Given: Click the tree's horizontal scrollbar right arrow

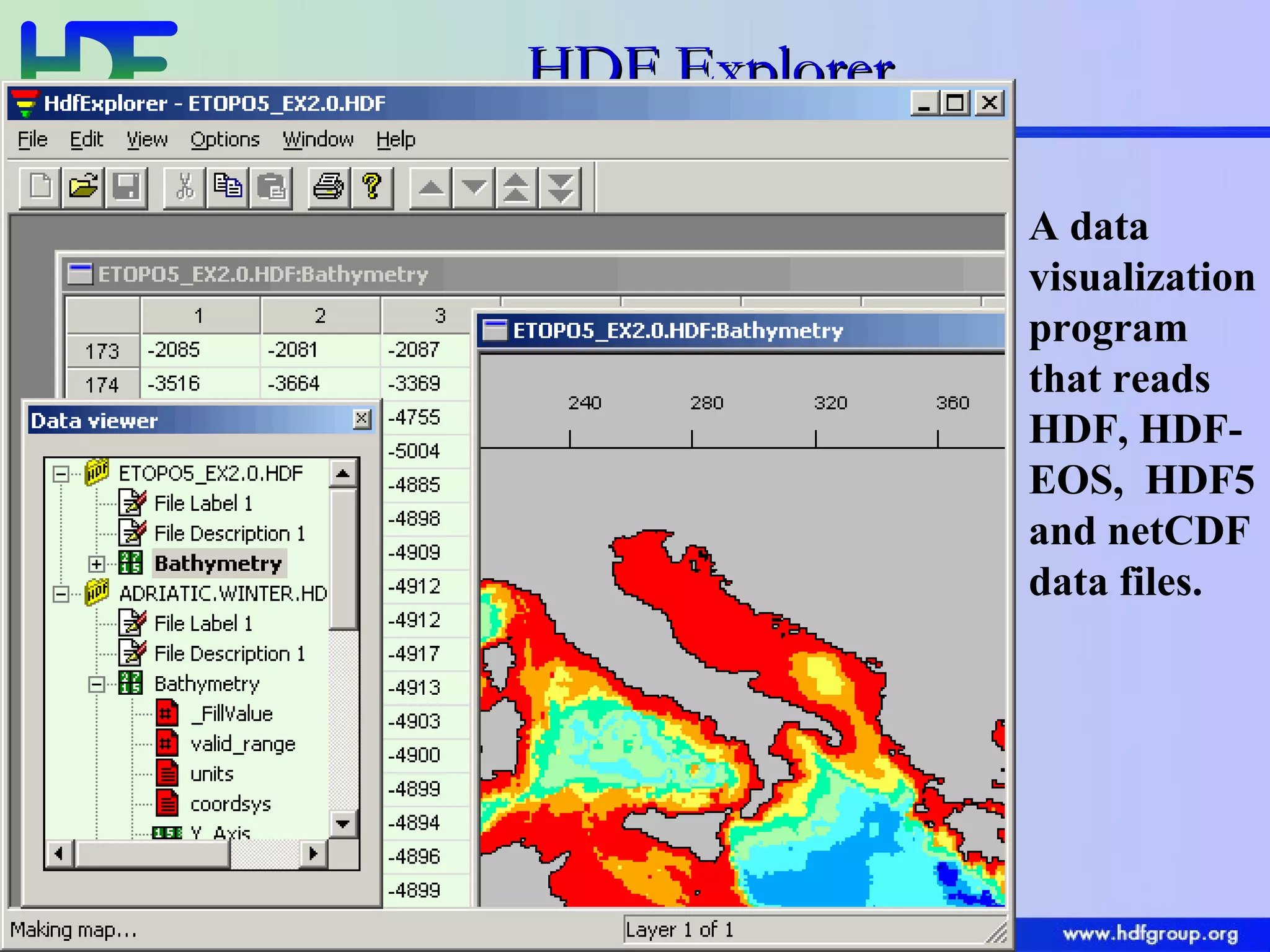Looking at the screenshot, I should click(313, 854).
